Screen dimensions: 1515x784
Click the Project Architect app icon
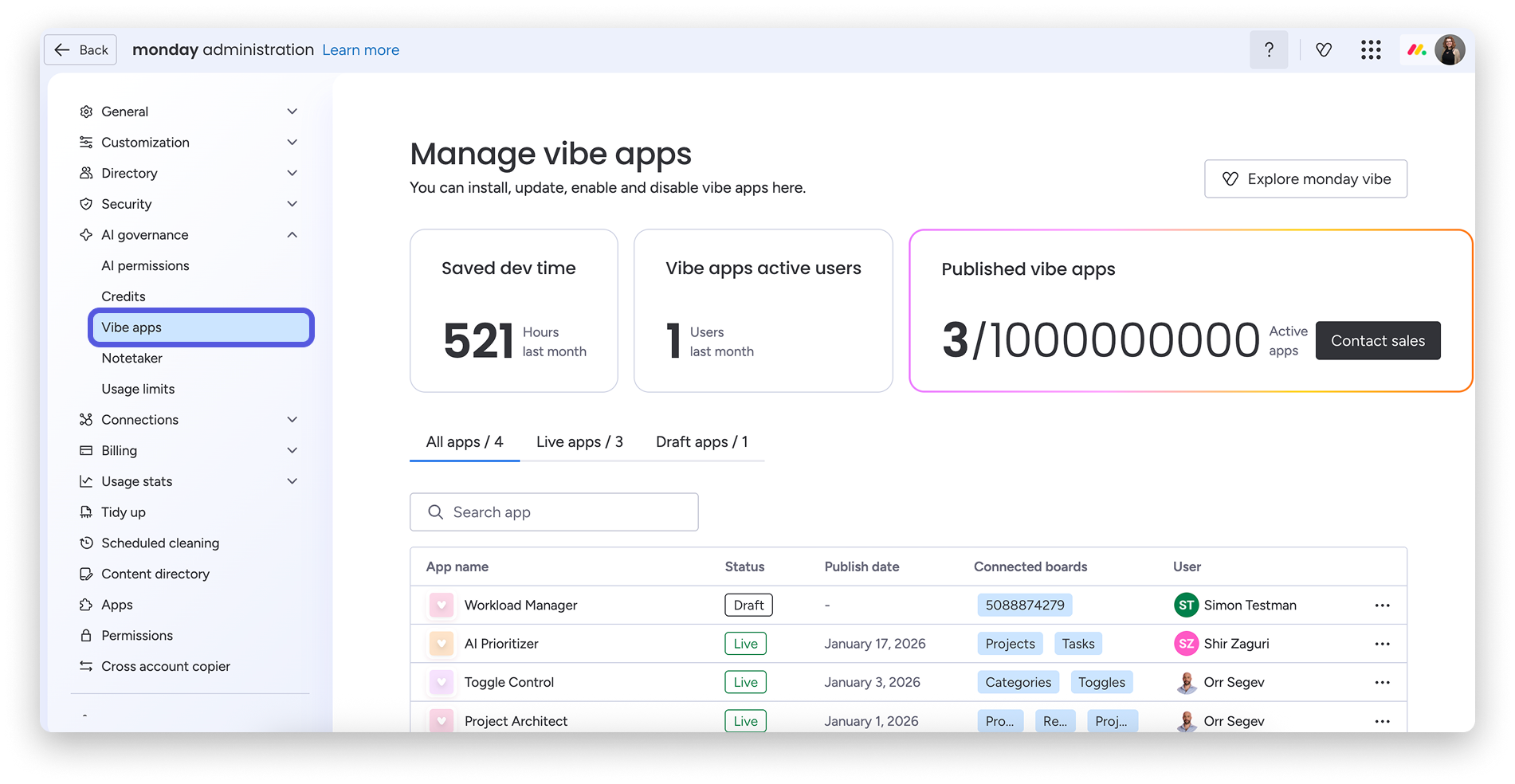442,721
